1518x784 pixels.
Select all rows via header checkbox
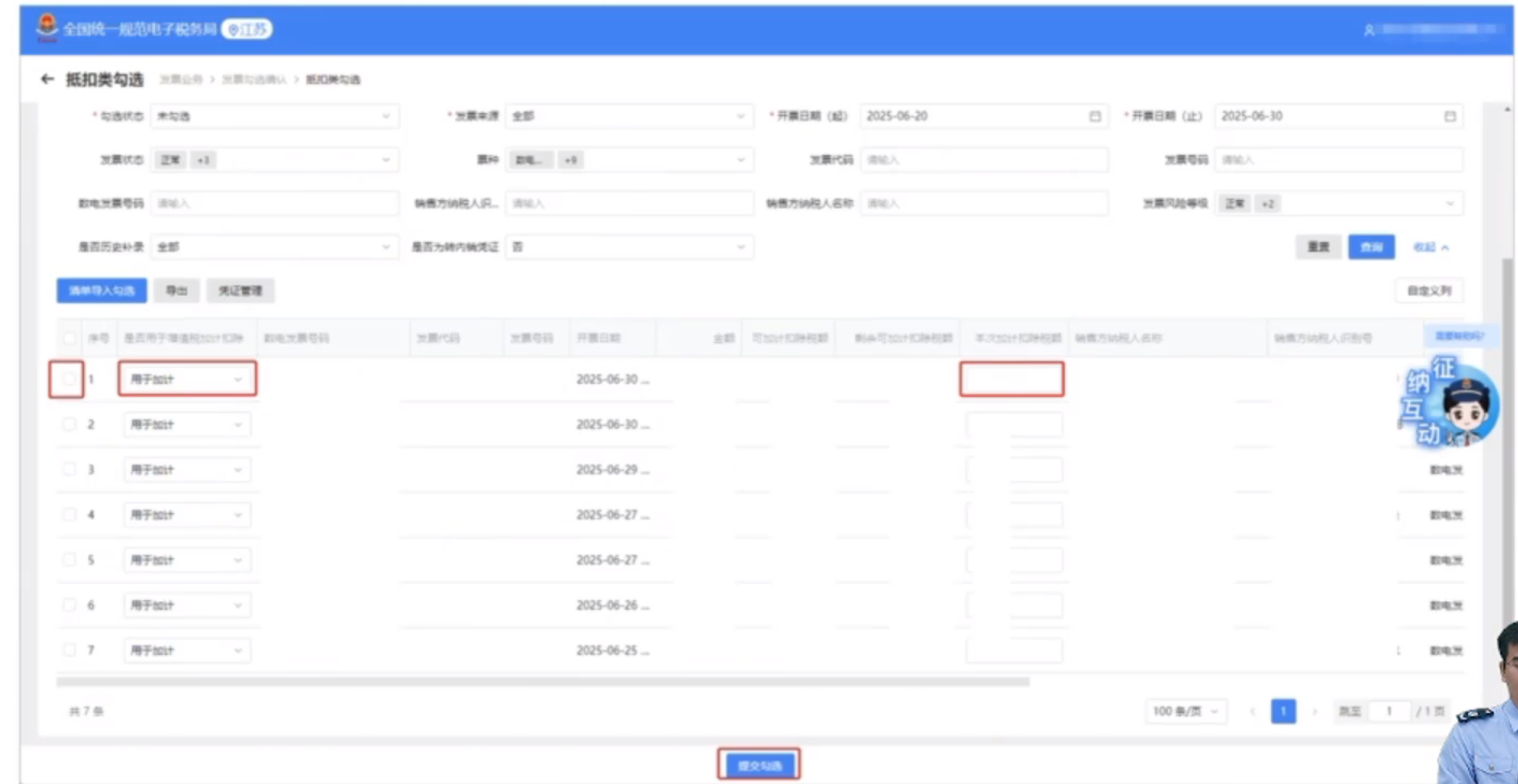69,338
